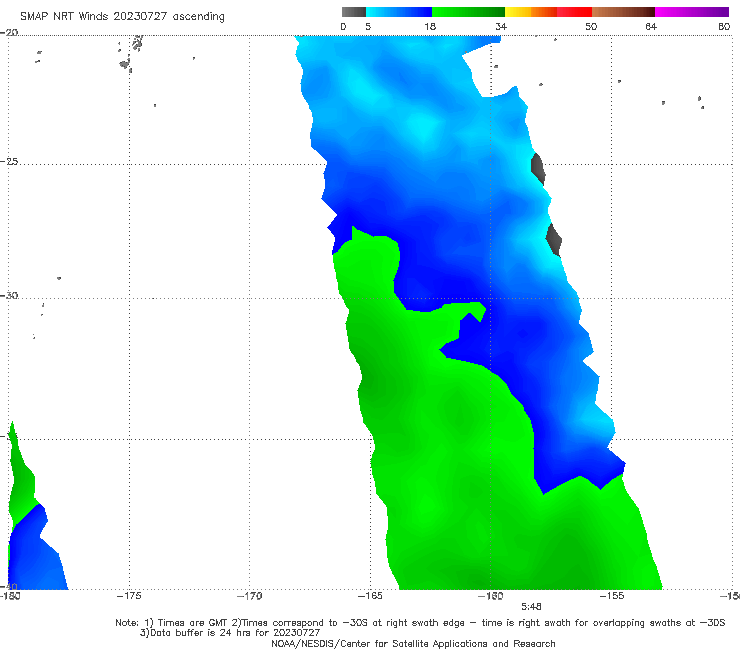
Task: Click the '-165' longitude axis label
Action: tap(370, 596)
